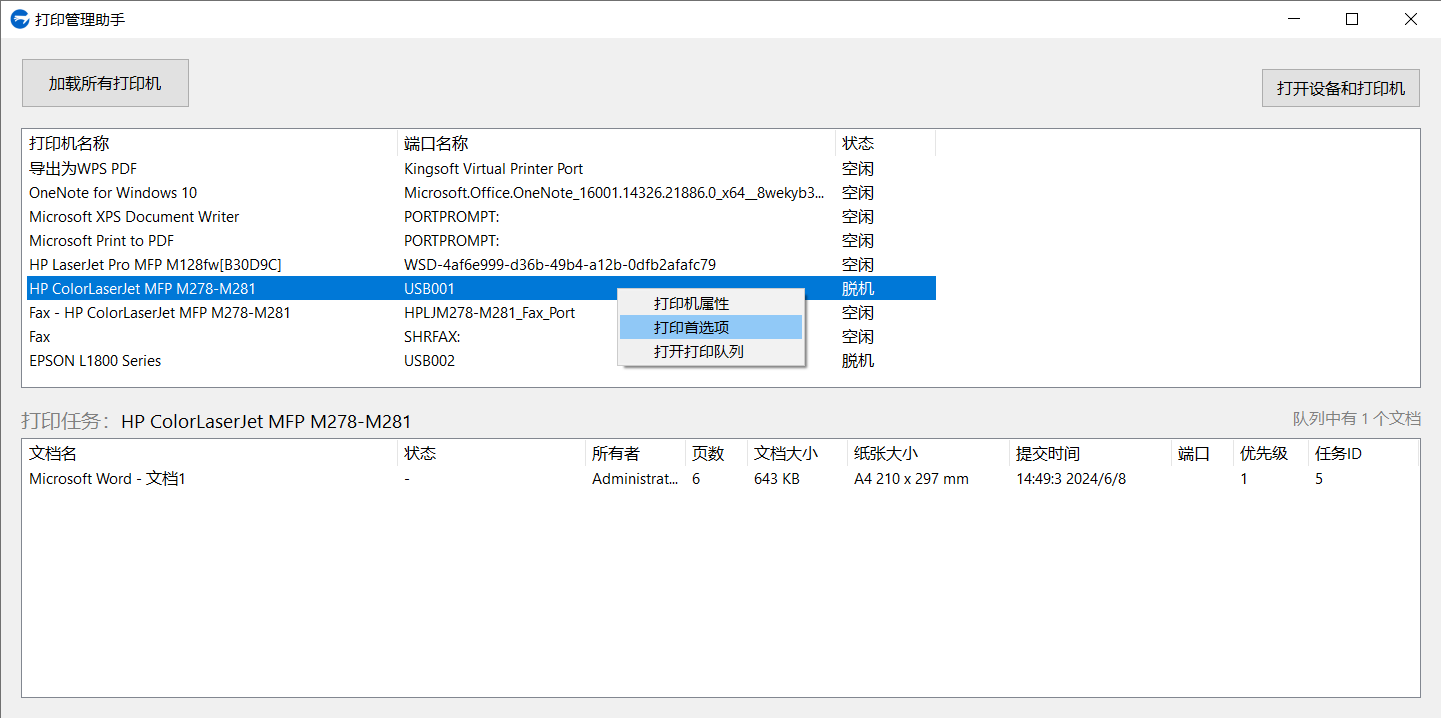Select HP LaserJet Pro MFP M128fw printer

pos(479,265)
